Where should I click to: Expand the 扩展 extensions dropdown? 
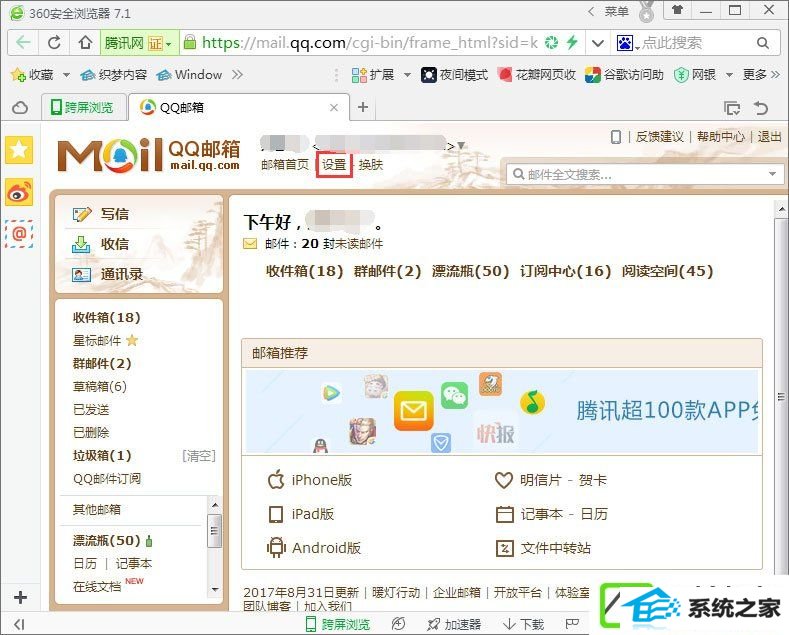tap(407, 75)
